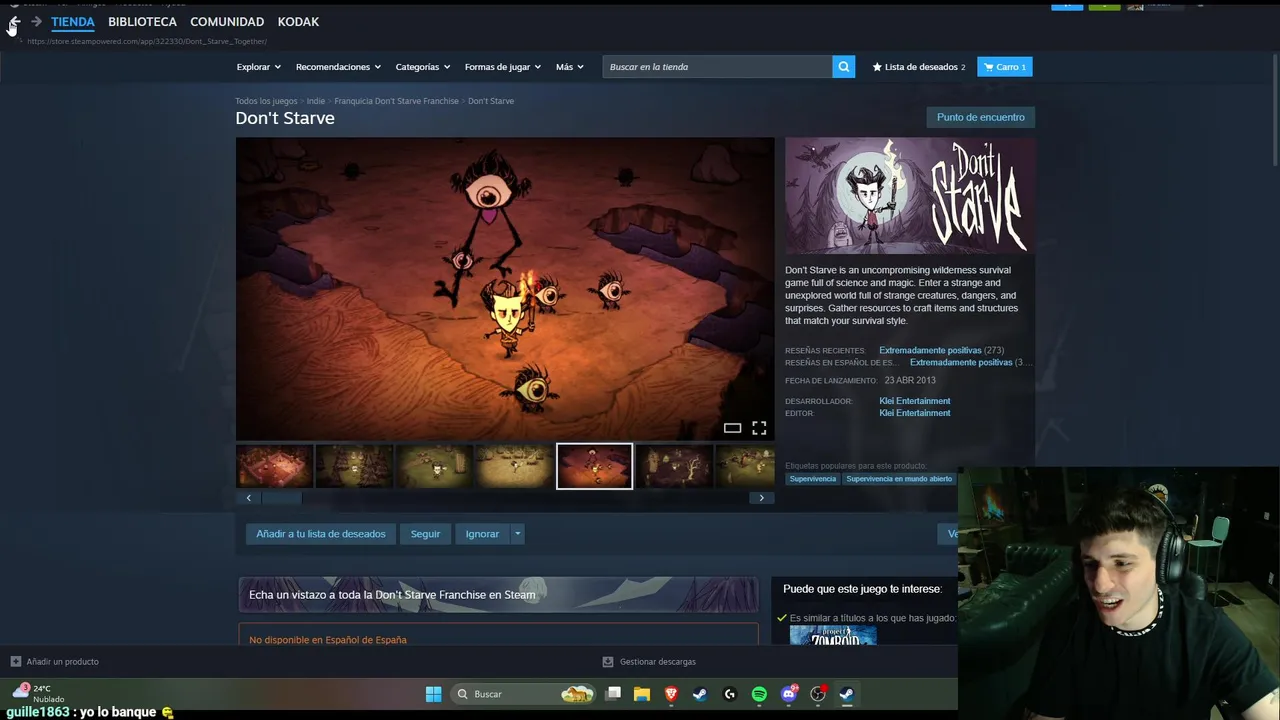This screenshot has width=1280, height=720.
Task: Click the page vertical scrollbar thumb
Action: point(1274,108)
